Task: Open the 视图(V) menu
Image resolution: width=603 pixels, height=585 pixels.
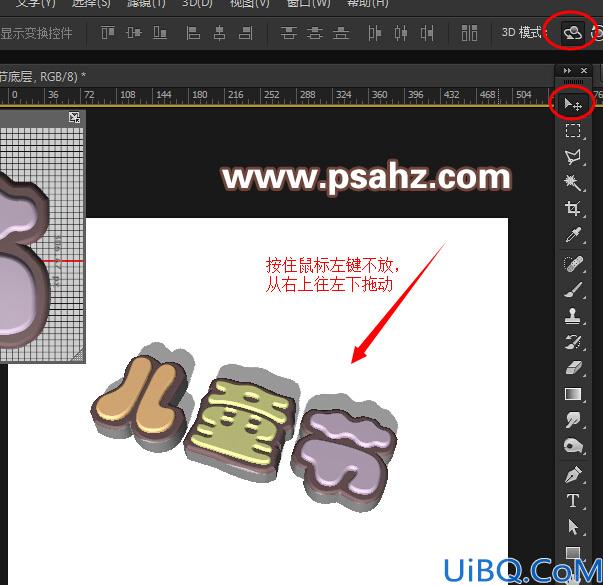Action: point(249,3)
